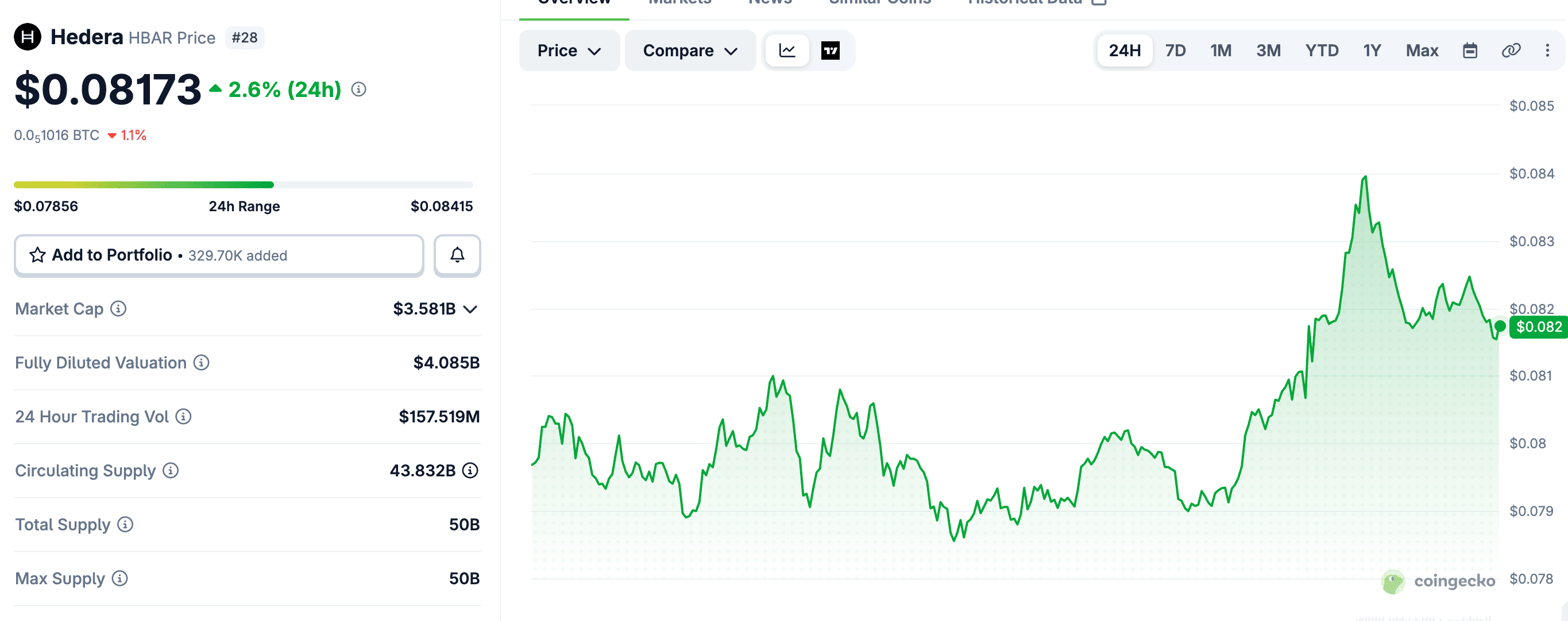Image resolution: width=1568 pixels, height=621 pixels.
Task: Click the Hedera logo icon
Action: coord(28,37)
